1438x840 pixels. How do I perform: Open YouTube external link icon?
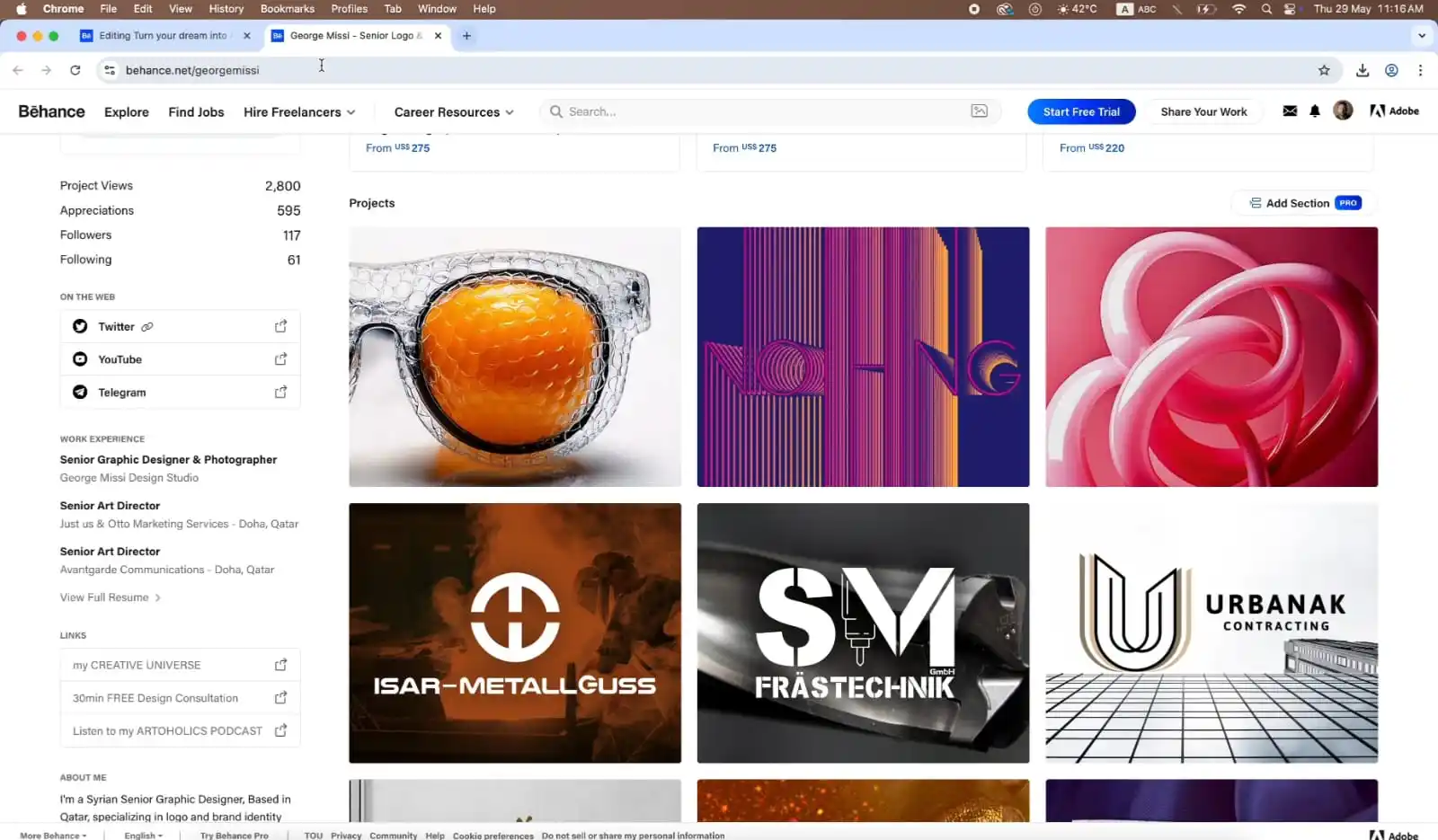coord(280,359)
